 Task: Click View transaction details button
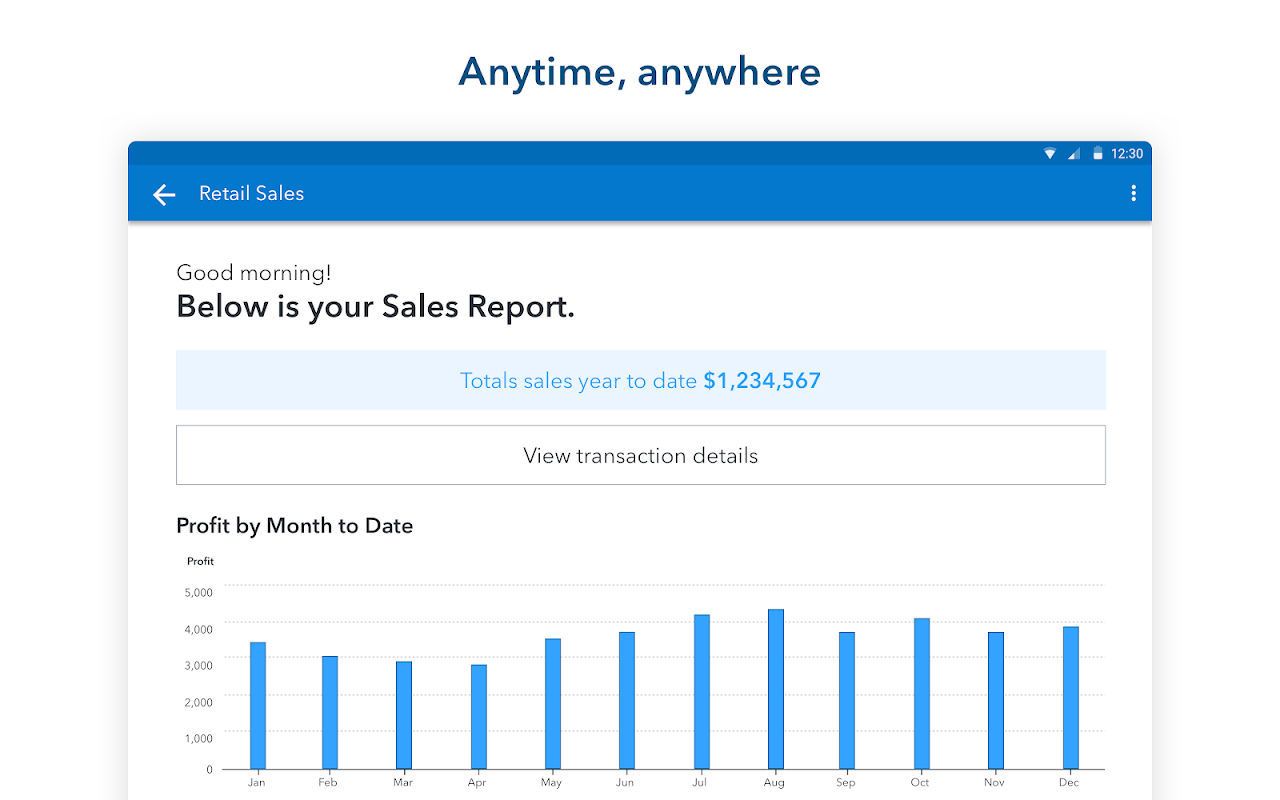click(641, 456)
